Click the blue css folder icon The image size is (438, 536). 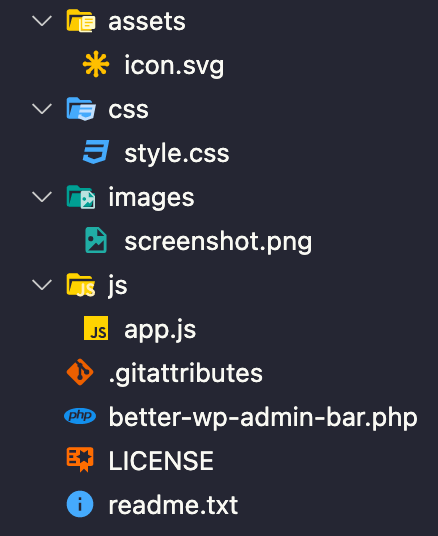[x=81, y=109]
